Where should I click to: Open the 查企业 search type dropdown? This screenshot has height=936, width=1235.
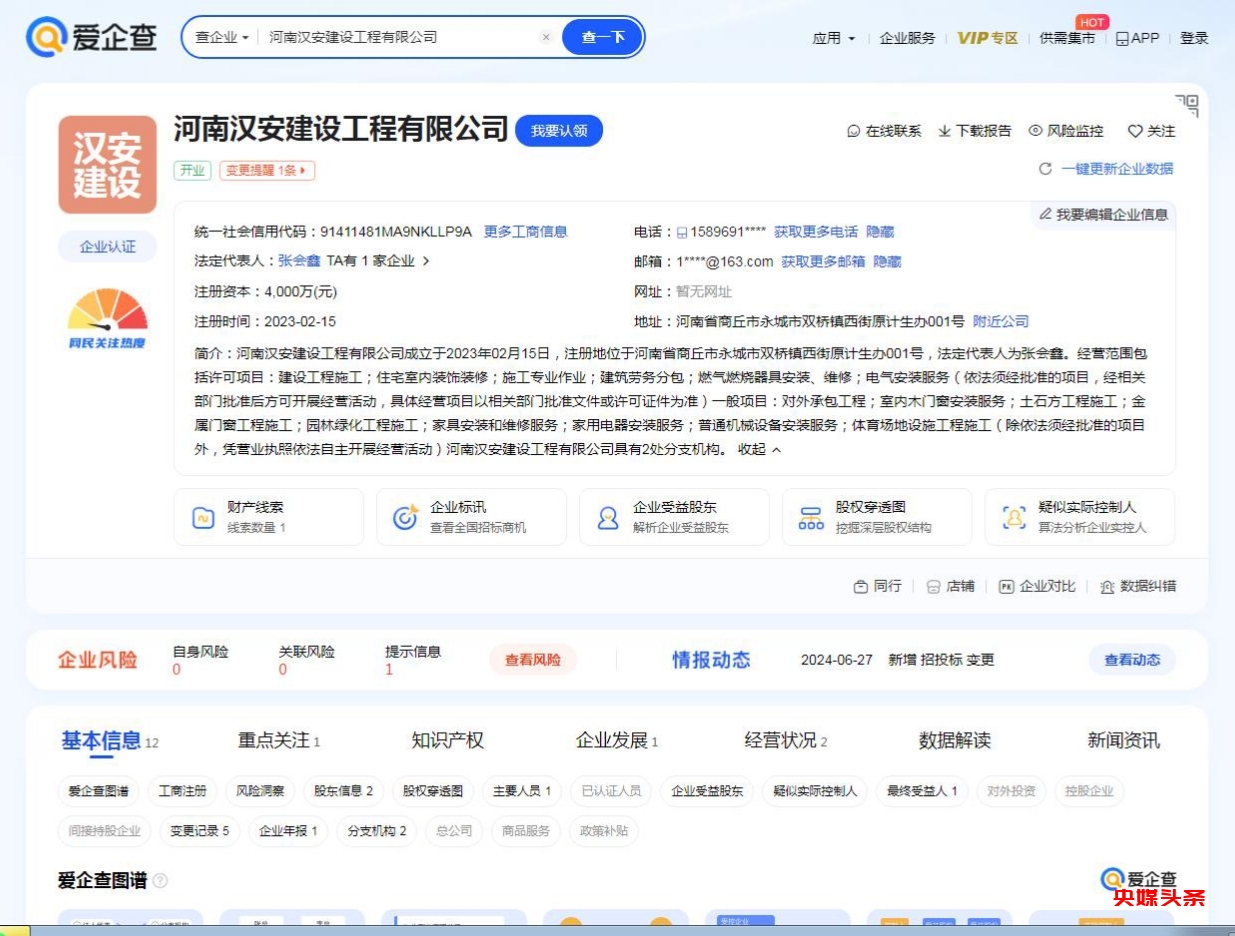click(222, 38)
